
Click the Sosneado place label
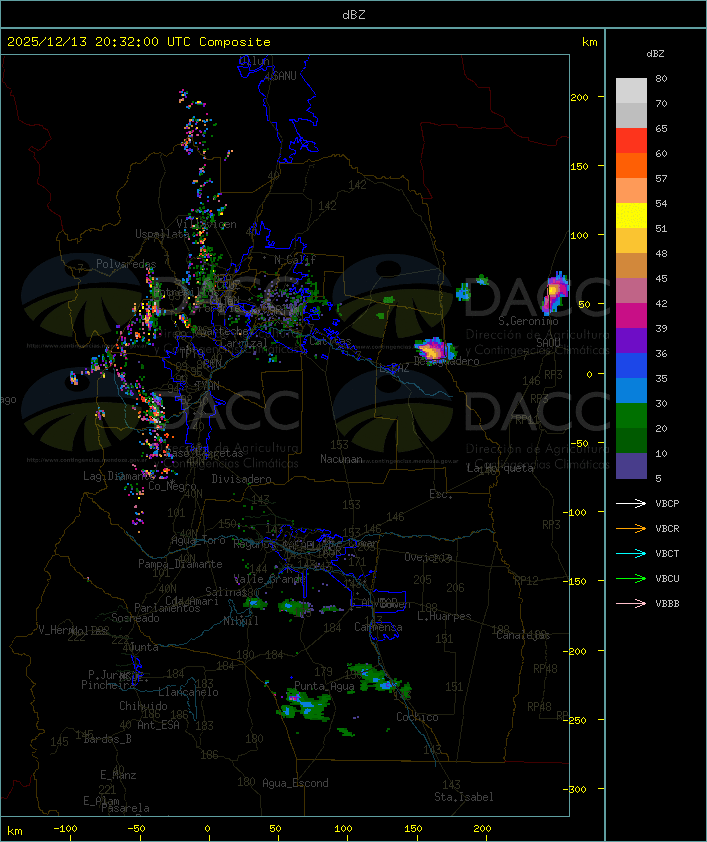point(135,618)
